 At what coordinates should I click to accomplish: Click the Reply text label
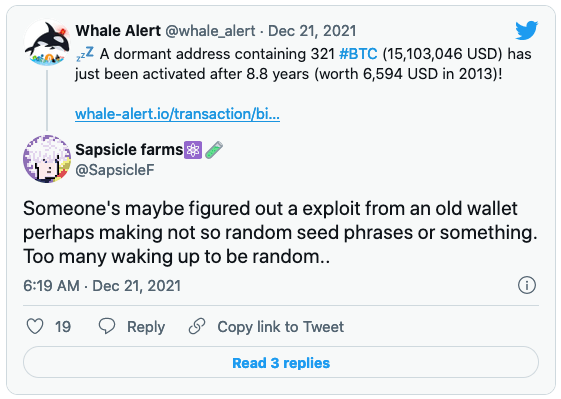tap(146, 327)
